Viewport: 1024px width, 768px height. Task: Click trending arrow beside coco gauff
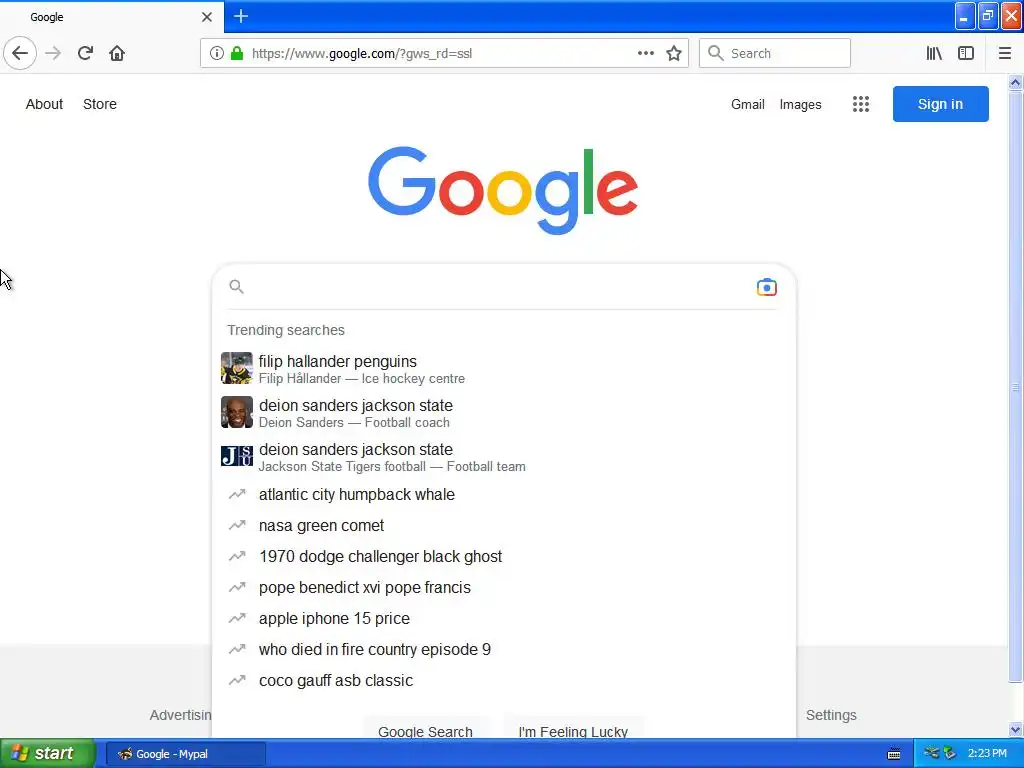(237, 680)
